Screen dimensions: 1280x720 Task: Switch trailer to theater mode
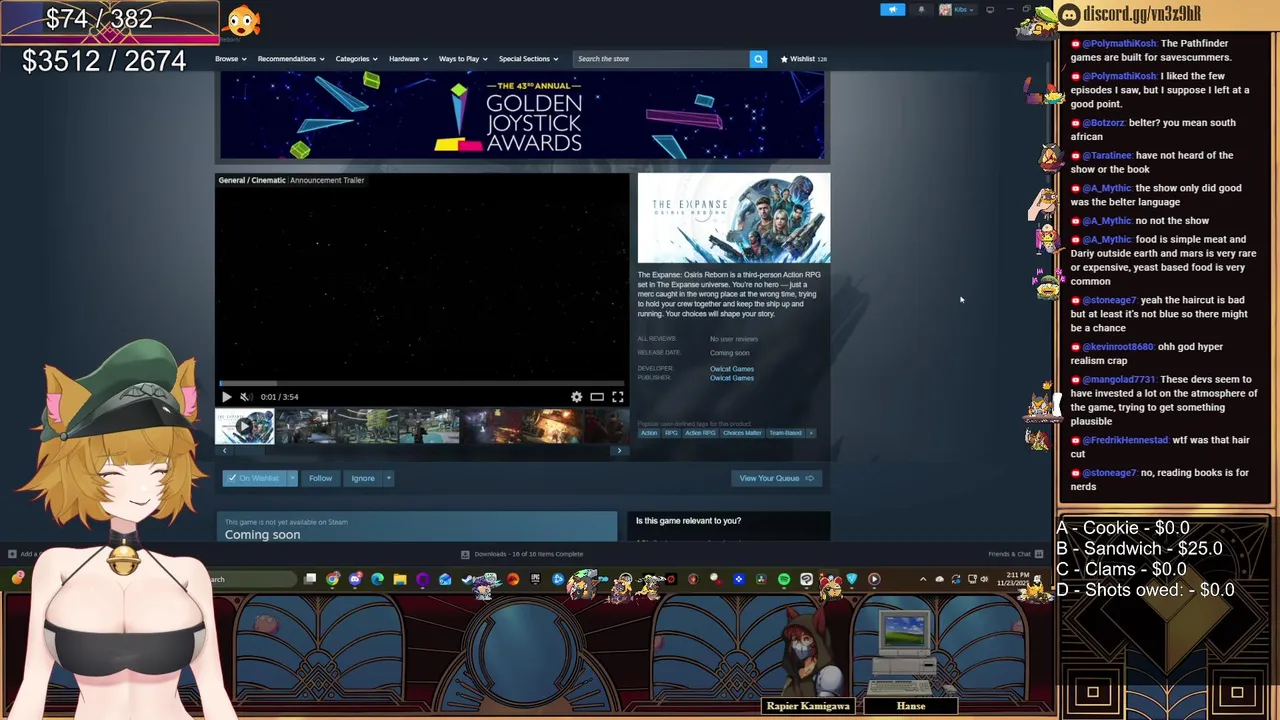pyautogui.click(x=597, y=397)
